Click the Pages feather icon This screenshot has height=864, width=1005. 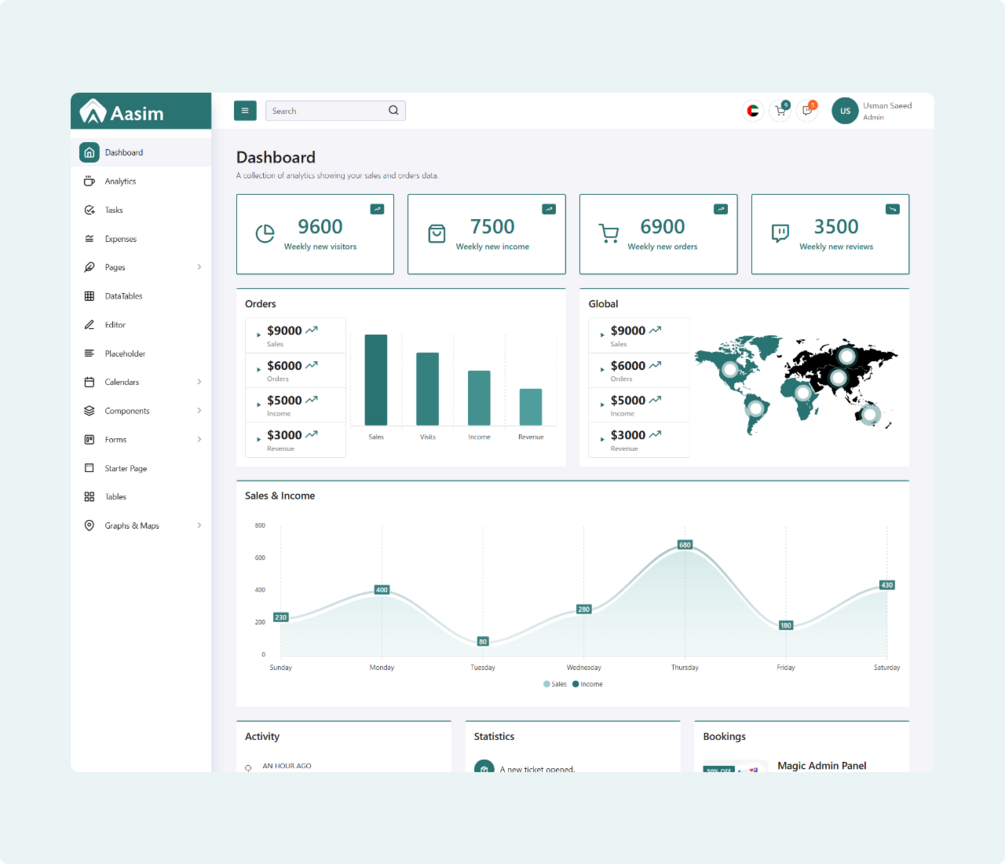tap(89, 267)
